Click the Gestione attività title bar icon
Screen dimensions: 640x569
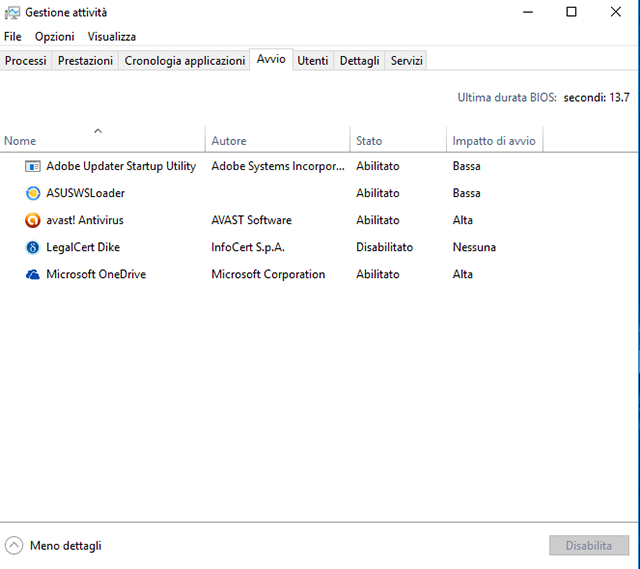click(12, 13)
